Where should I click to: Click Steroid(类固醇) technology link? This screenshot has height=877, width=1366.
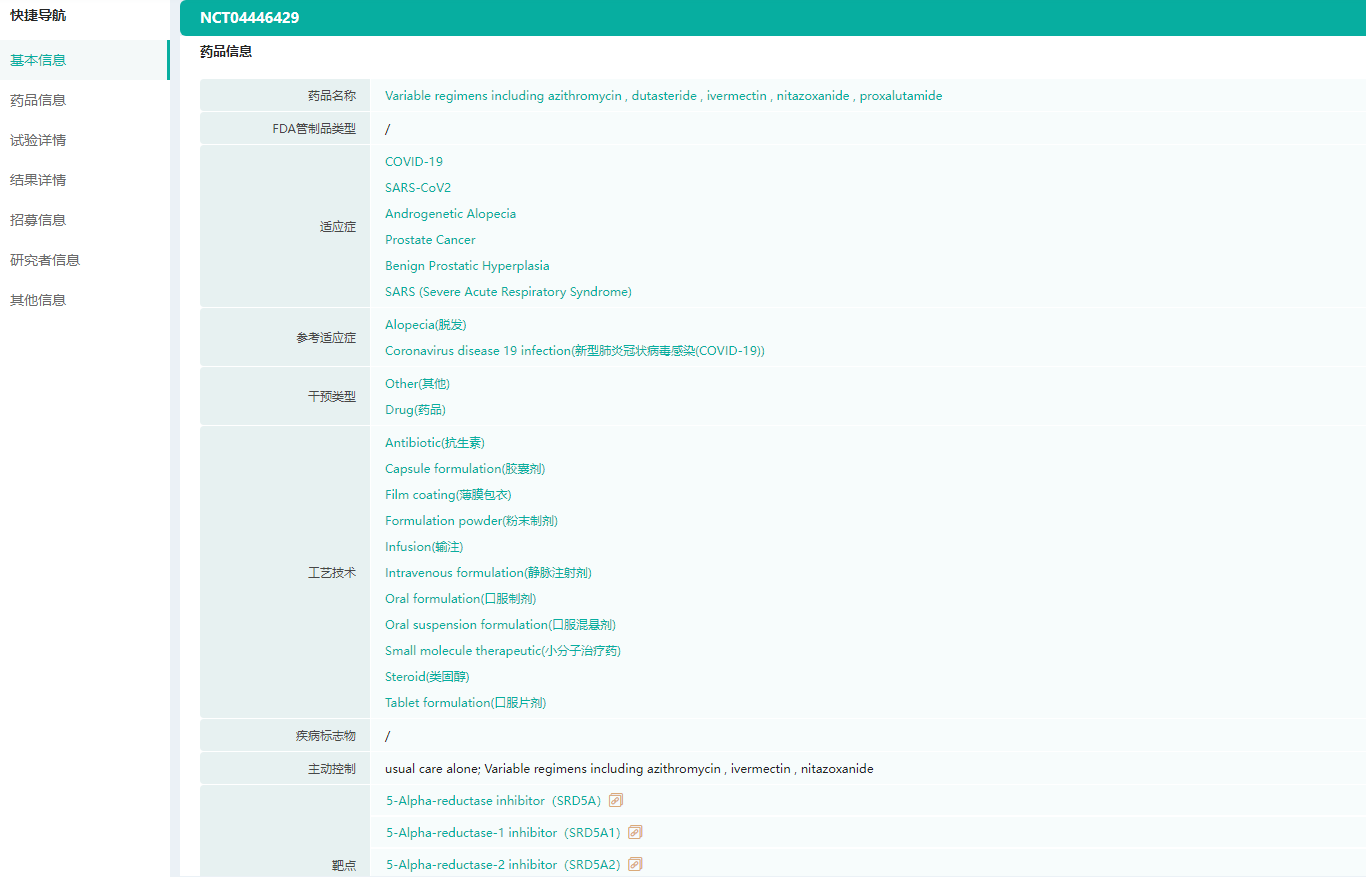point(427,677)
